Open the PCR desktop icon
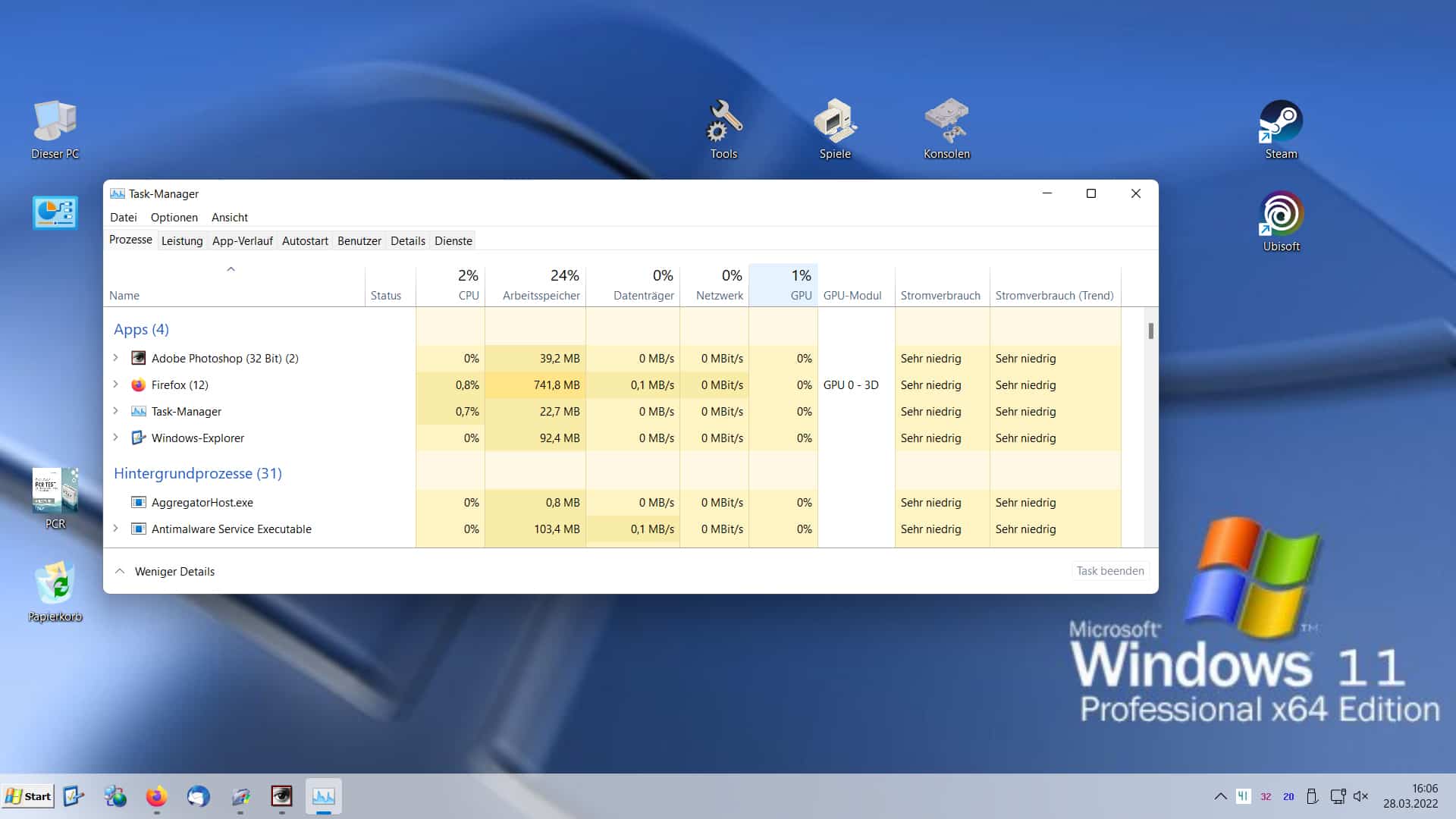This screenshot has height=819, width=1456. (x=55, y=498)
